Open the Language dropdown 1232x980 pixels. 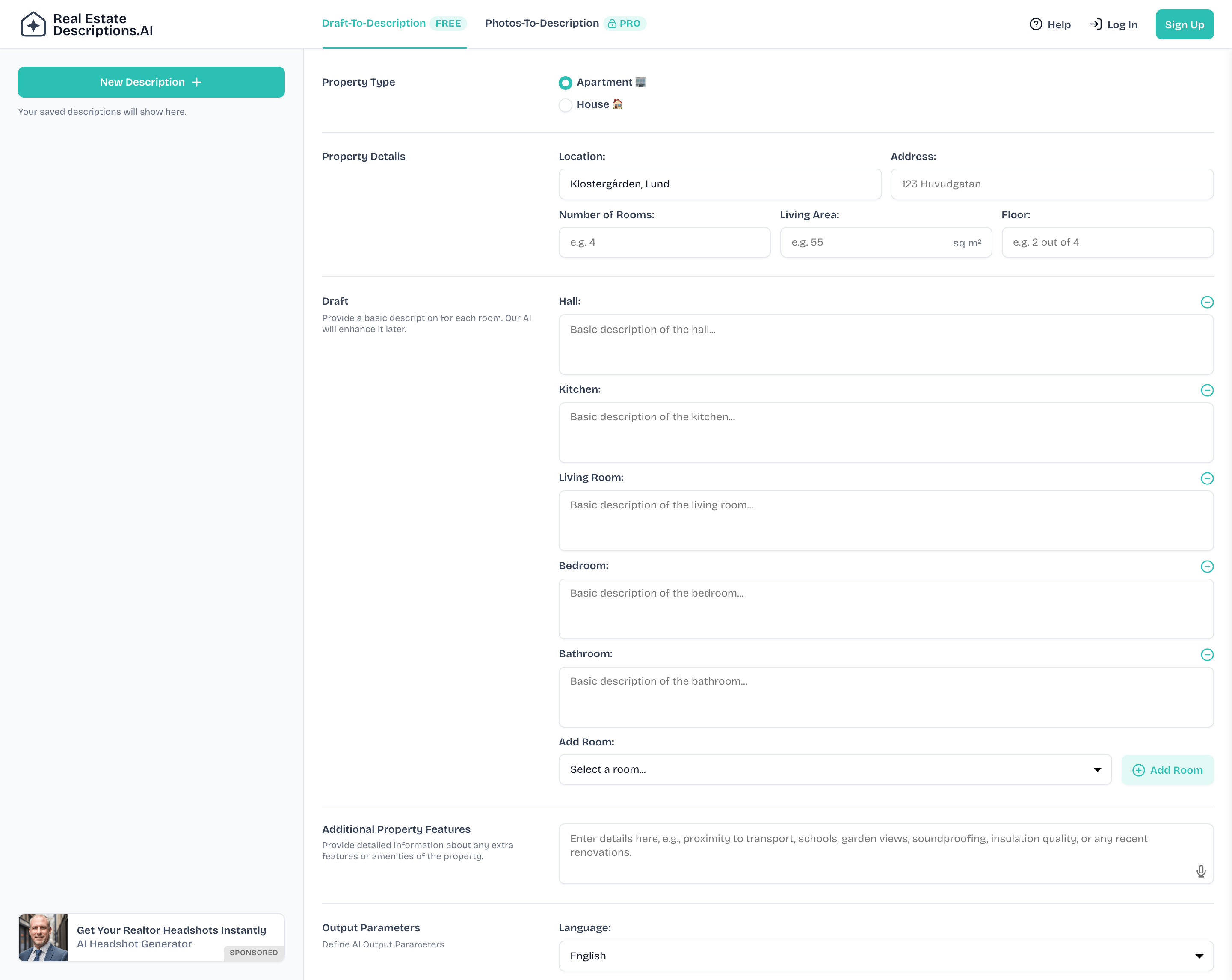885,956
